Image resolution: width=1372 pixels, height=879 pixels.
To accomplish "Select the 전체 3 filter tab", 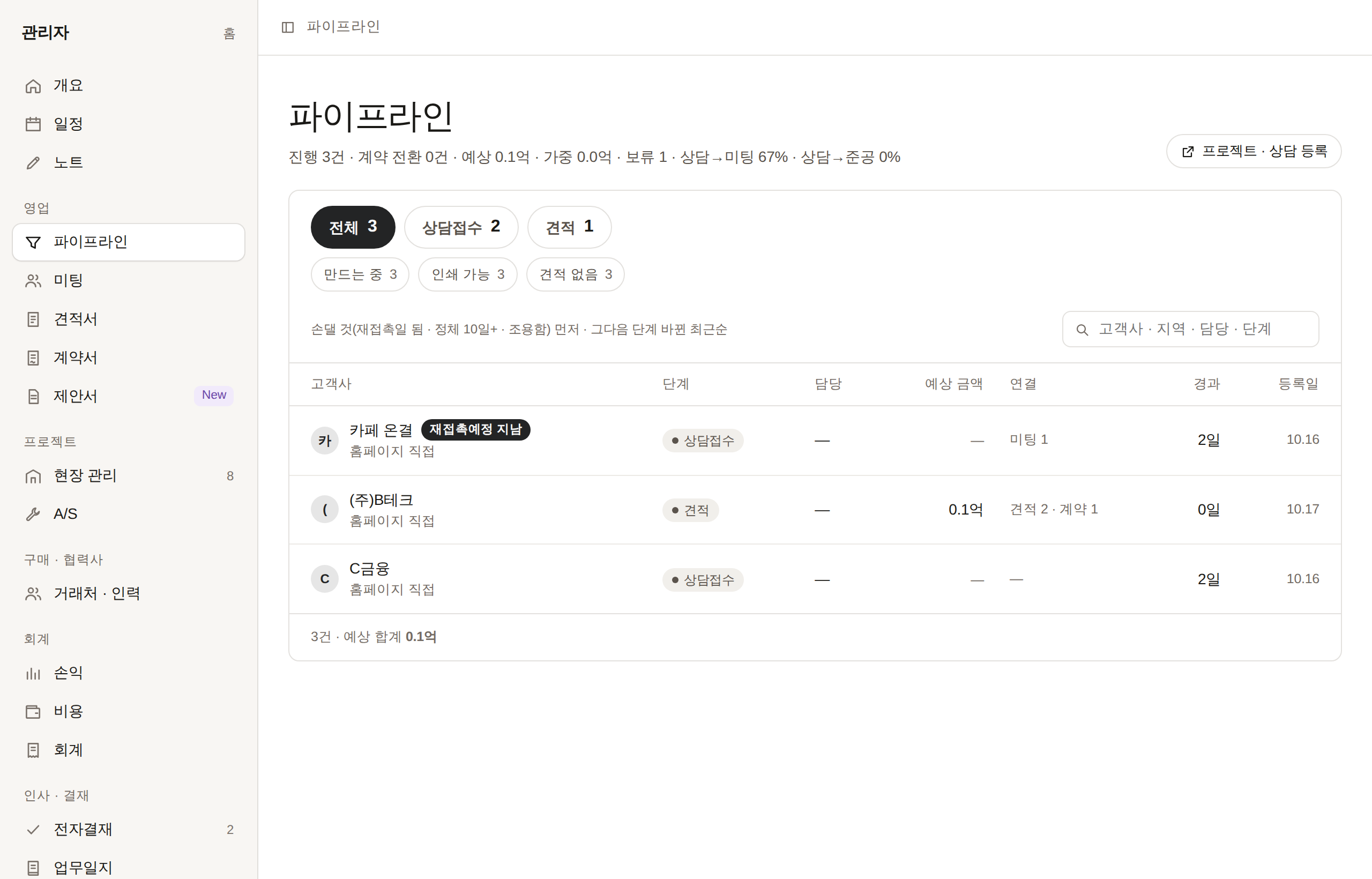I will (353, 227).
